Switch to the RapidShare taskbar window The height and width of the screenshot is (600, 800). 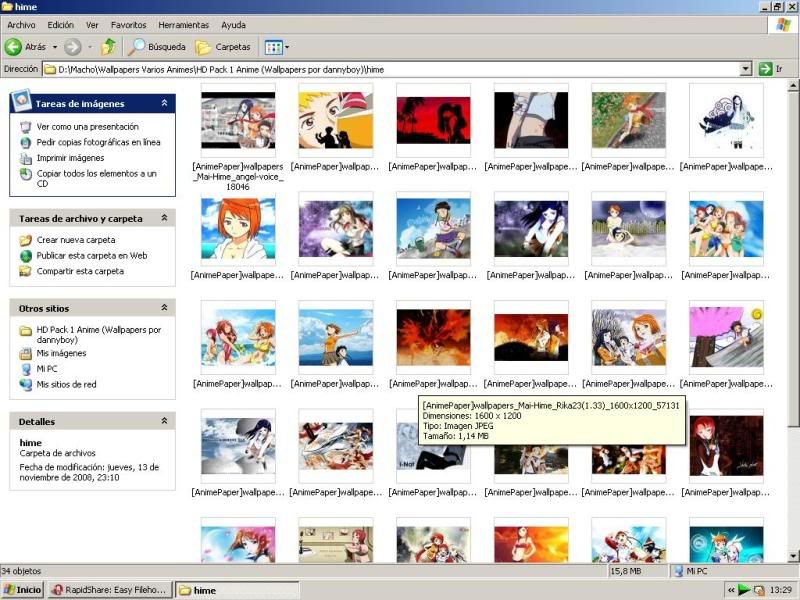(110, 590)
